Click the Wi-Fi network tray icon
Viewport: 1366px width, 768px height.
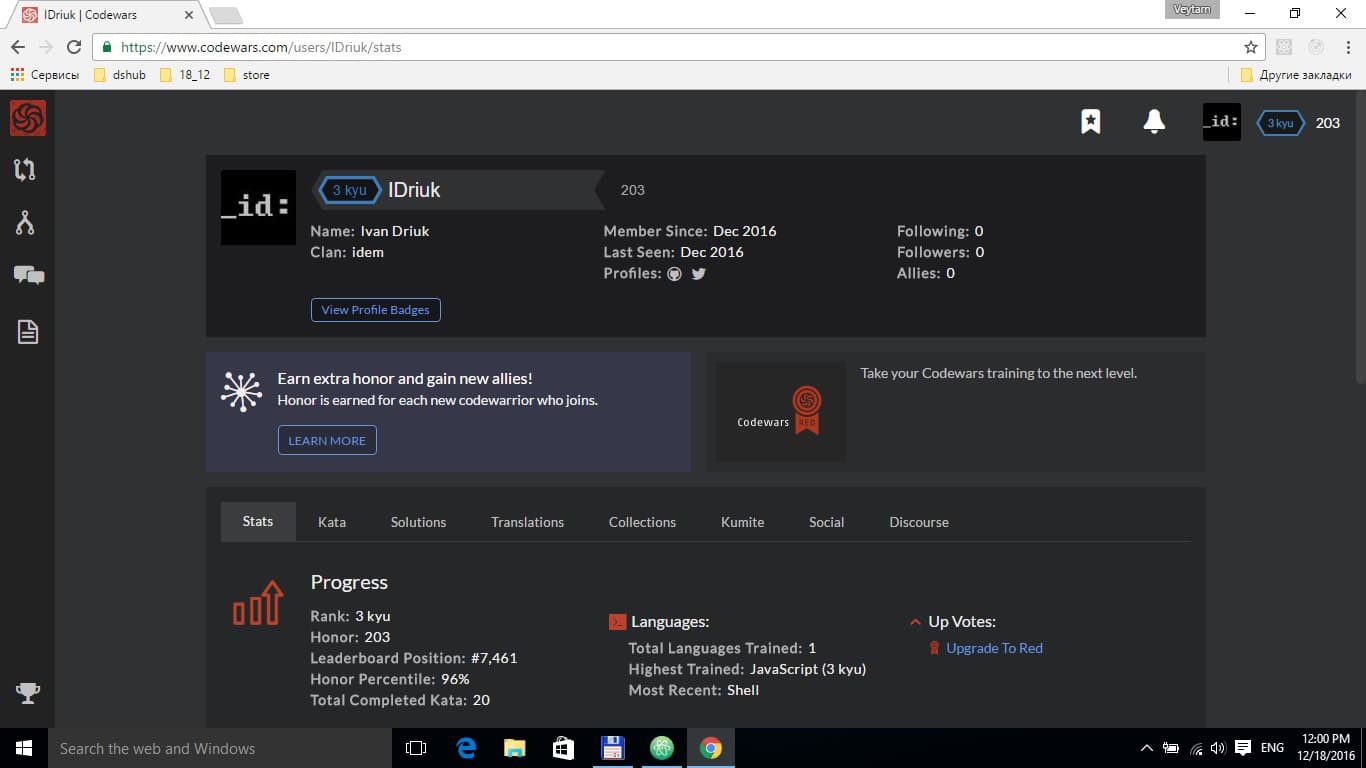pyautogui.click(x=1196, y=748)
